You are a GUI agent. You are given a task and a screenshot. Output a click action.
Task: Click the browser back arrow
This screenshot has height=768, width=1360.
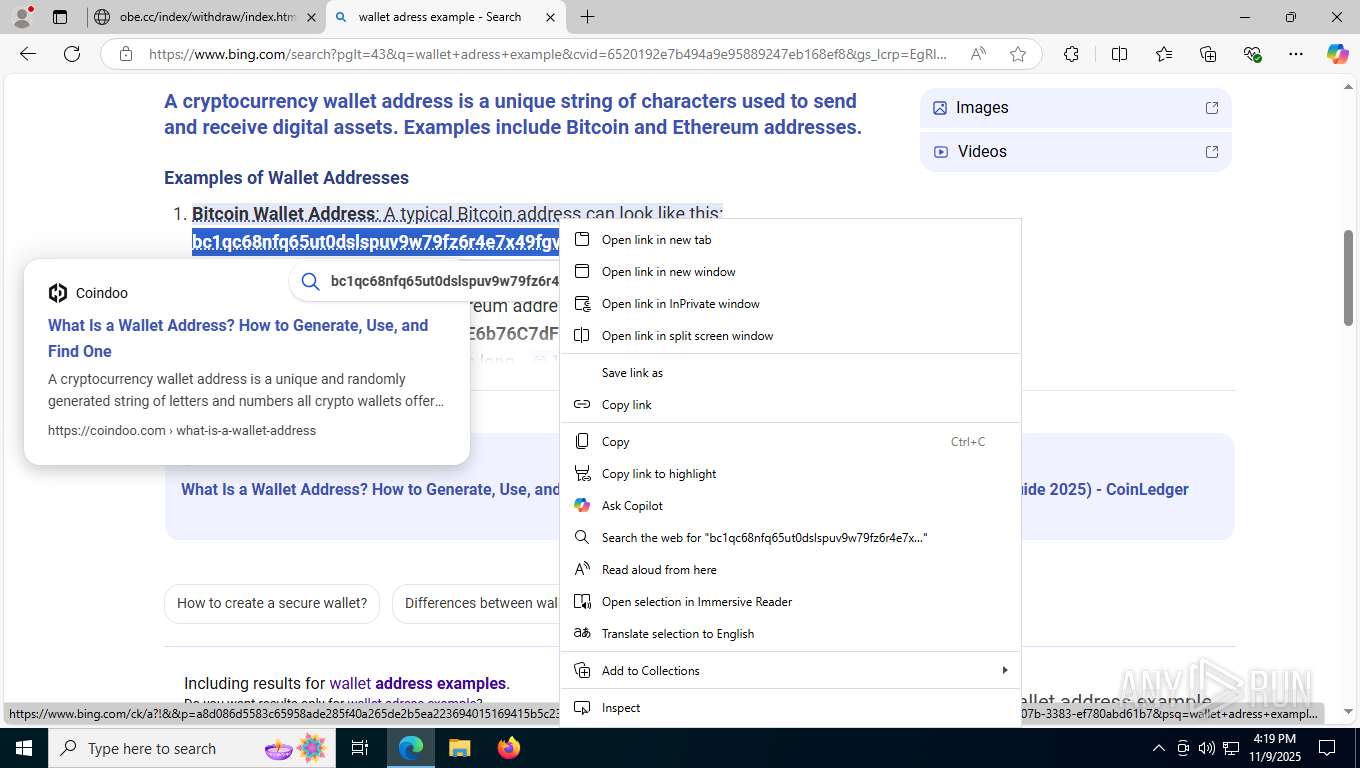click(28, 54)
